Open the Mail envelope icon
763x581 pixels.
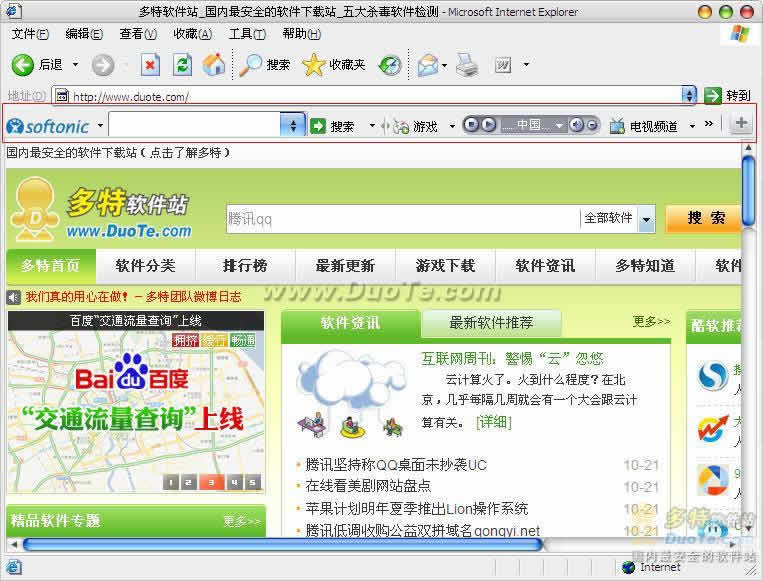(427, 65)
